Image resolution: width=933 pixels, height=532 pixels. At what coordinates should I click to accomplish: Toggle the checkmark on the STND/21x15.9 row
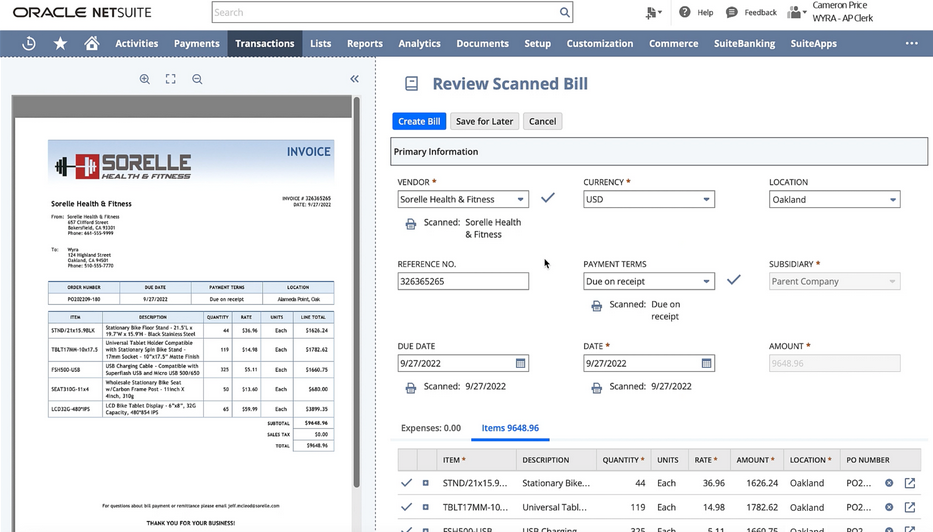coord(406,483)
